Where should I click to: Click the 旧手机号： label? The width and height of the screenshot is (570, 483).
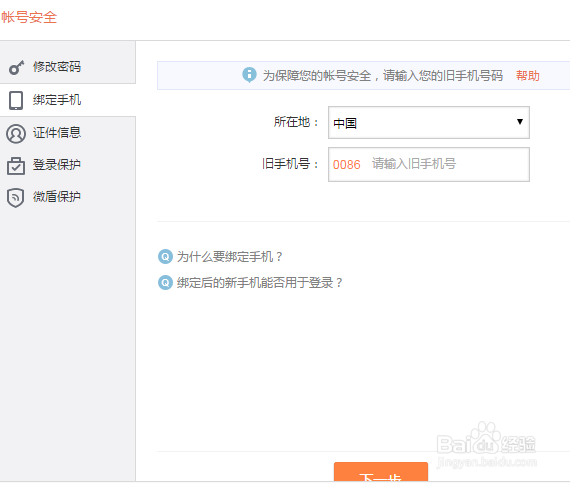point(290,164)
